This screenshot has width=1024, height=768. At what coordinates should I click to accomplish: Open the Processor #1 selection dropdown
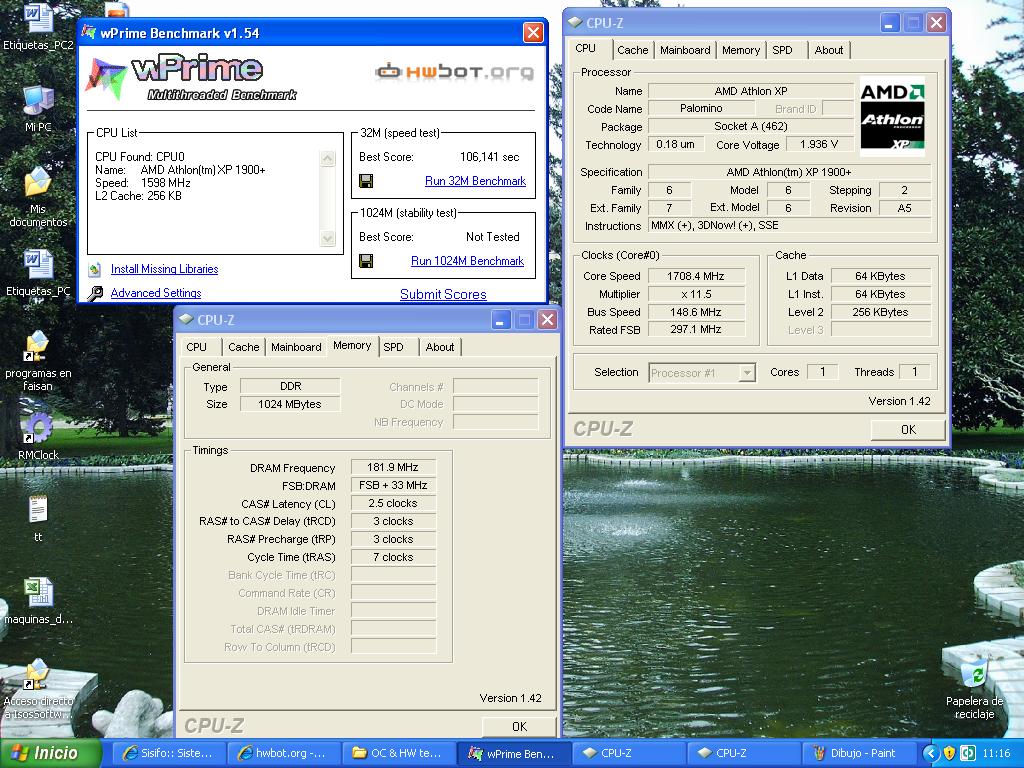click(746, 373)
